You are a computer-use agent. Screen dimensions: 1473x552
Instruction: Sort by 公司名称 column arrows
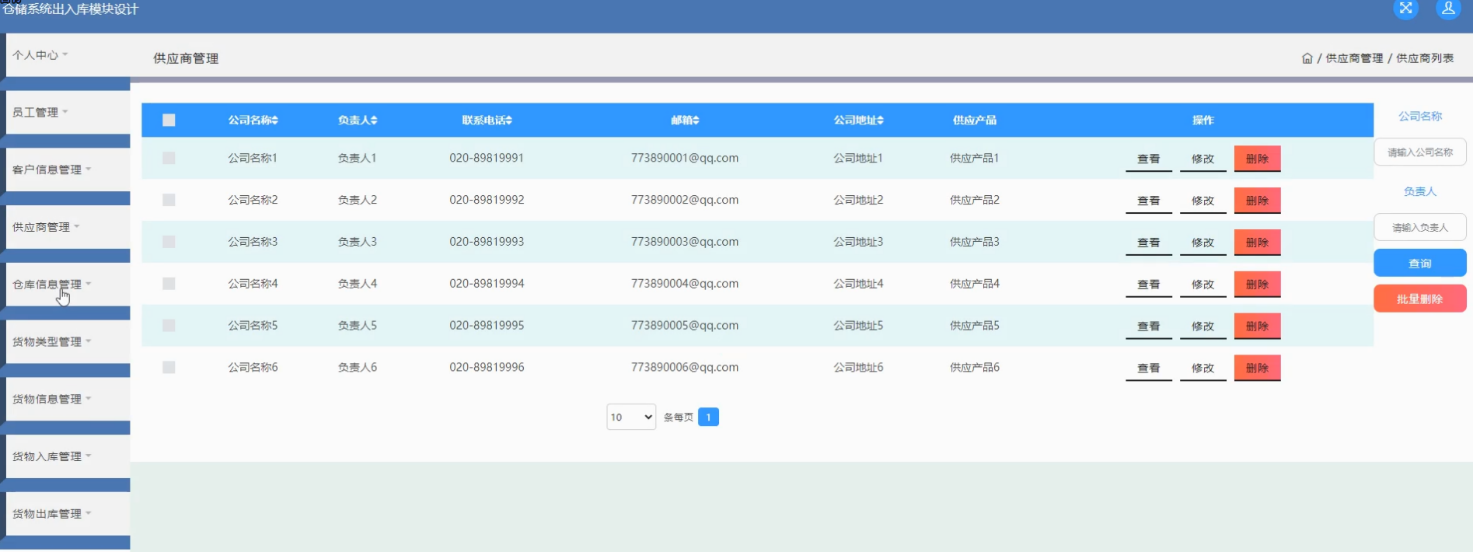click(x=275, y=120)
